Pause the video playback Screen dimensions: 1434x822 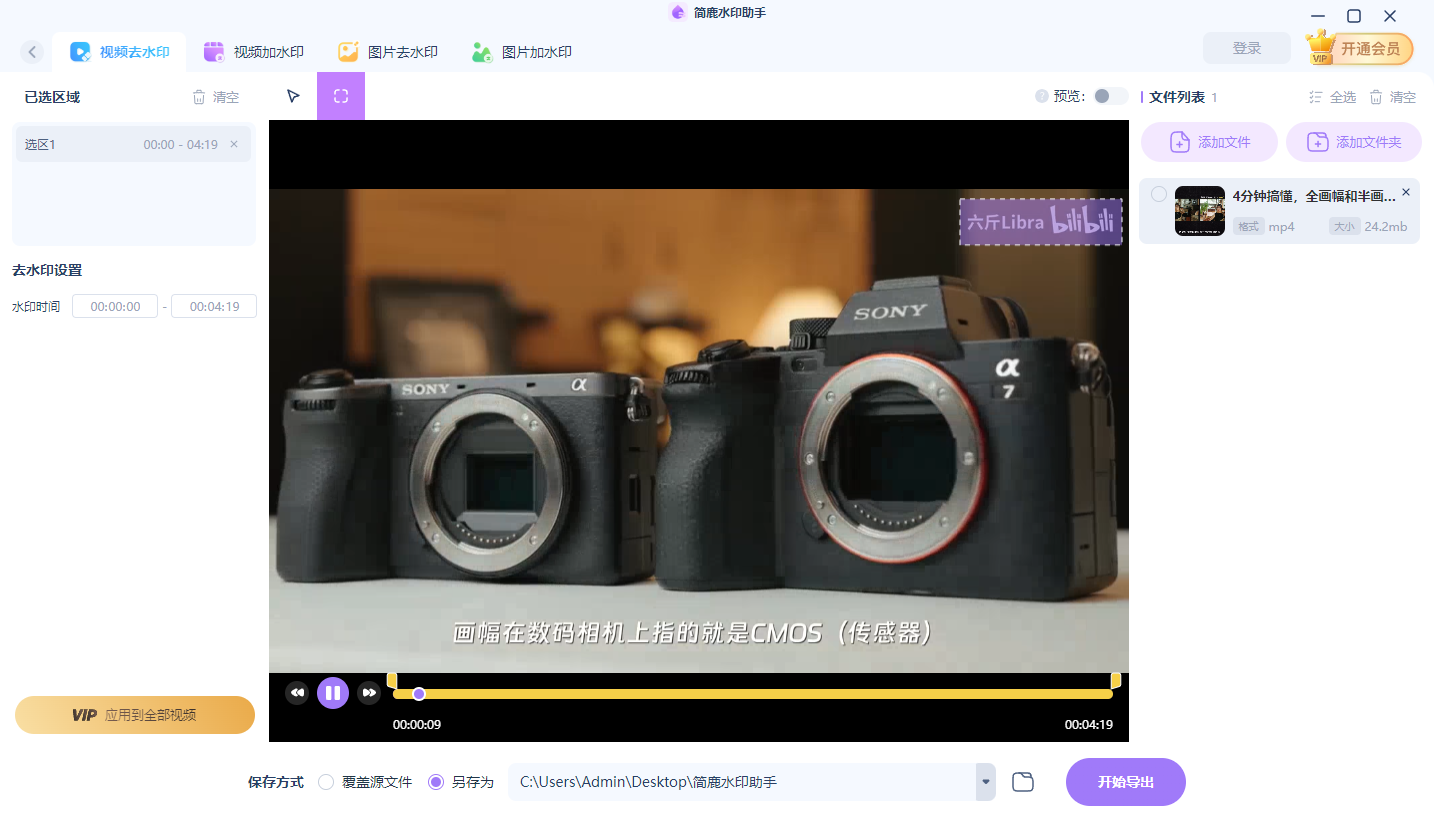point(333,693)
